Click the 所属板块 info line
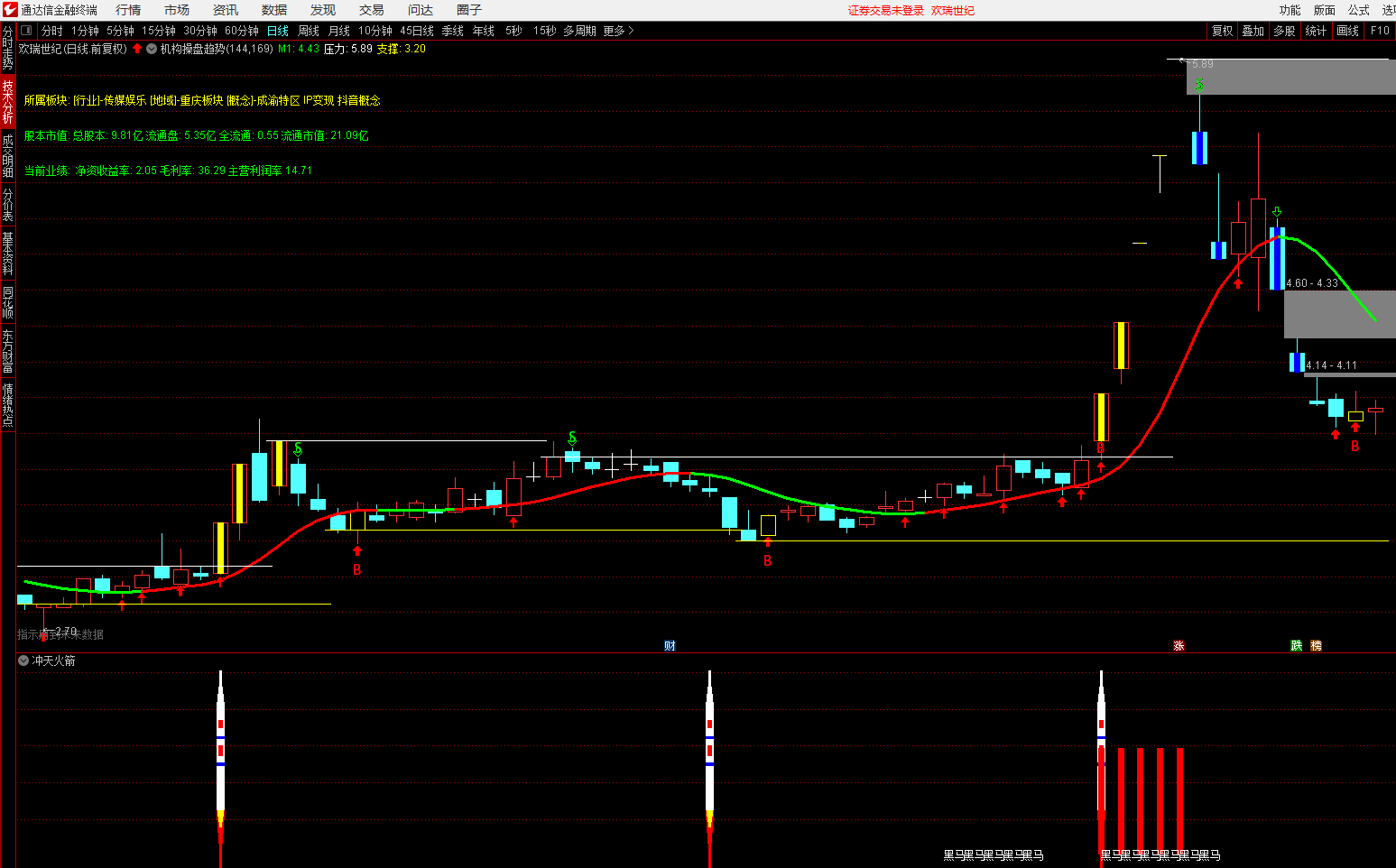The image size is (1396, 868). point(202,100)
